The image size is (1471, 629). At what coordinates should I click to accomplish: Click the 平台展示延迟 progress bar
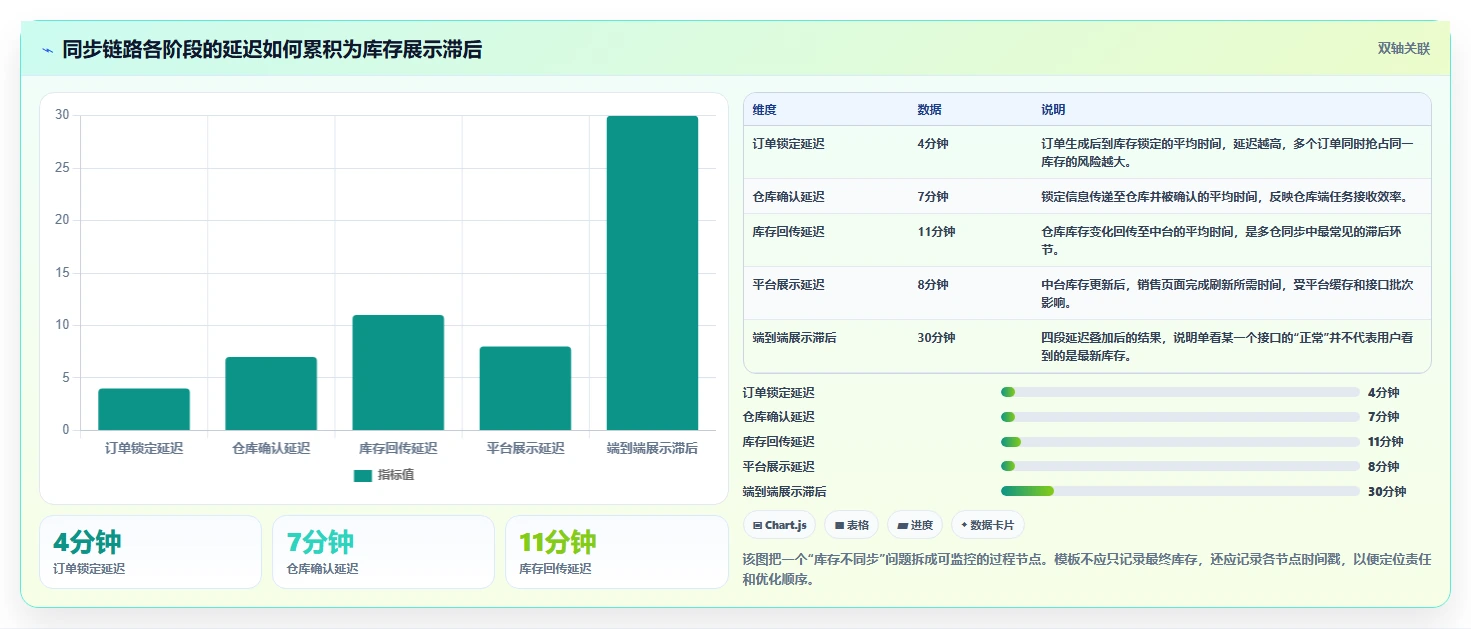pos(1180,466)
